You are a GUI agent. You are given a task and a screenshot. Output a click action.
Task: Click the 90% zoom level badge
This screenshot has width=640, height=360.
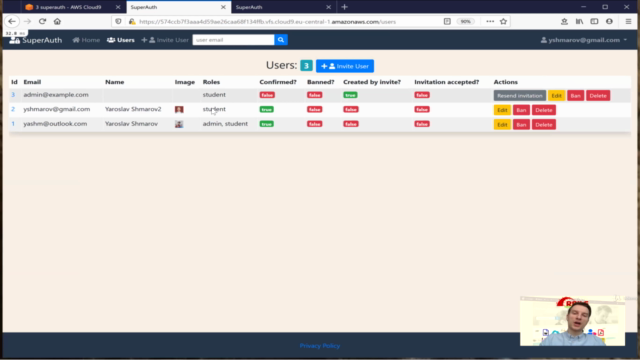pos(465,21)
